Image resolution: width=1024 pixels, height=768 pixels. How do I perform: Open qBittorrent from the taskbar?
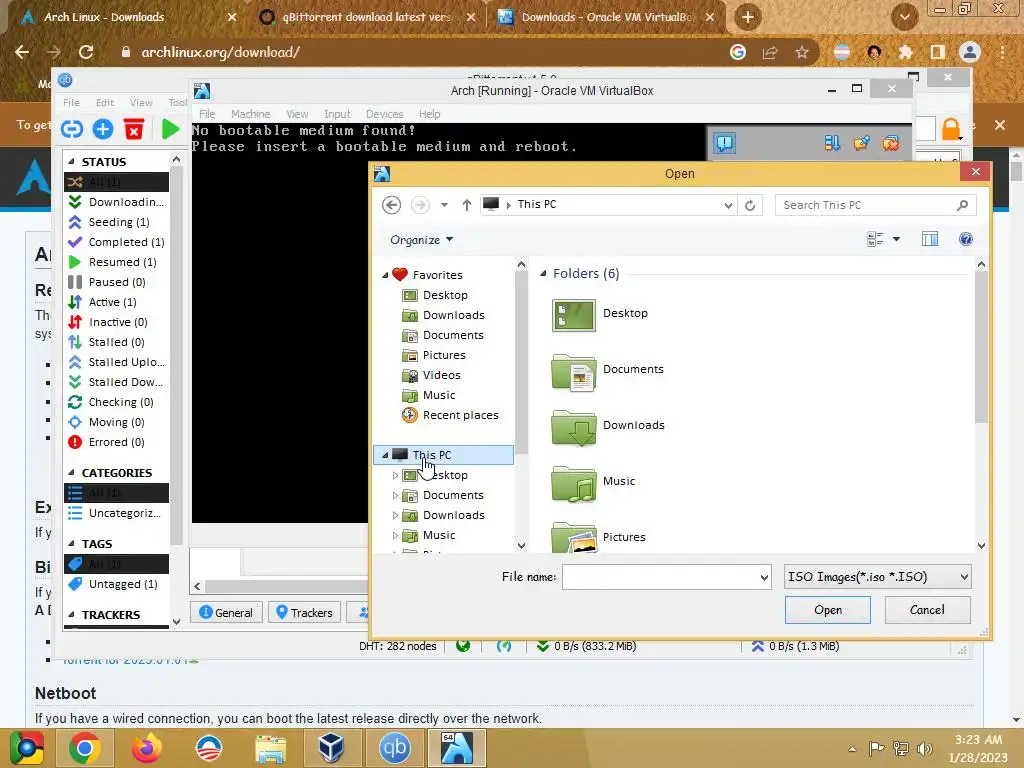tap(394, 748)
